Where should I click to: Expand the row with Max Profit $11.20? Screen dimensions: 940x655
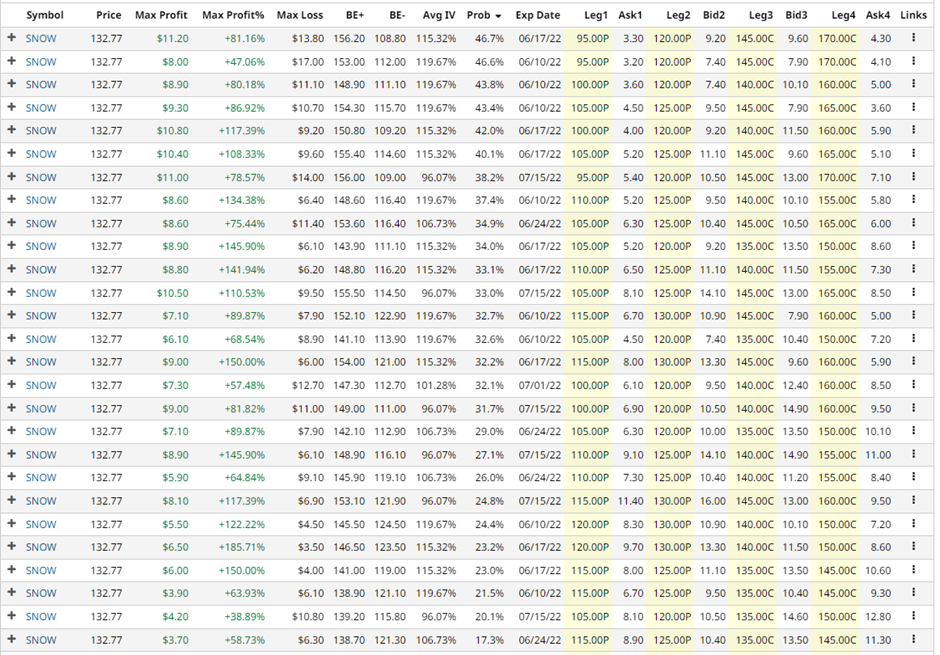tap(11, 38)
